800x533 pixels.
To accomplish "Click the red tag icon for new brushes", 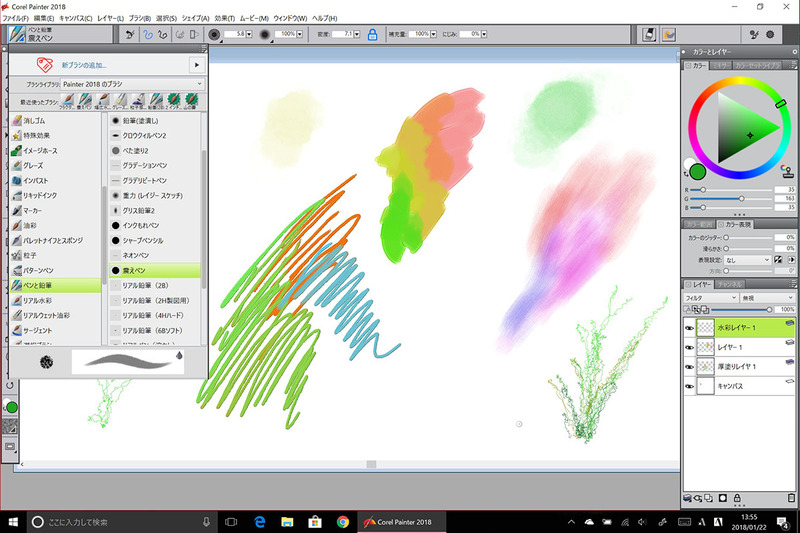I will pyautogui.click(x=45, y=65).
